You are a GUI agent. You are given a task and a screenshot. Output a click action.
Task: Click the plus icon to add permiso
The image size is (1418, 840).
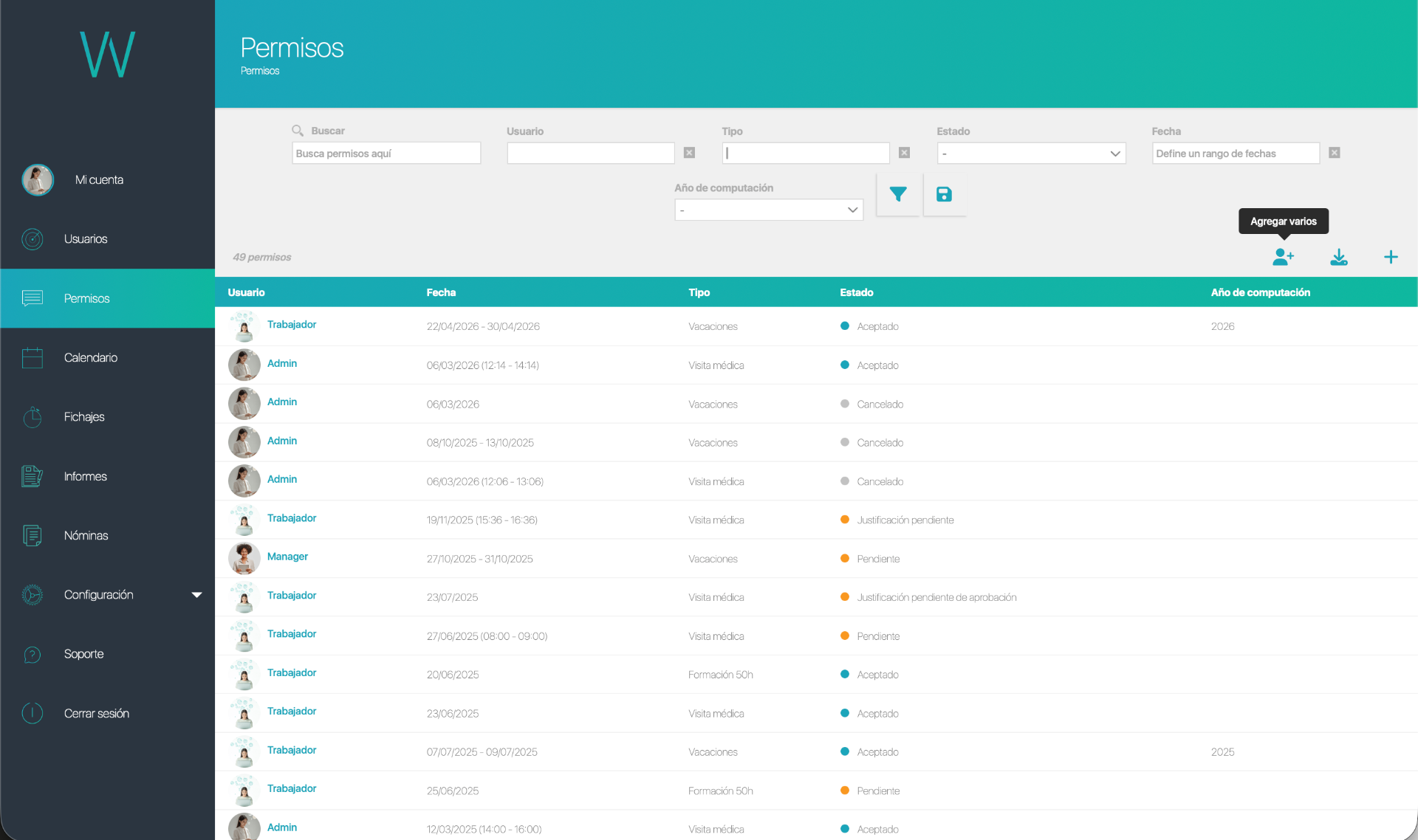pyautogui.click(x=1391, y=257)
